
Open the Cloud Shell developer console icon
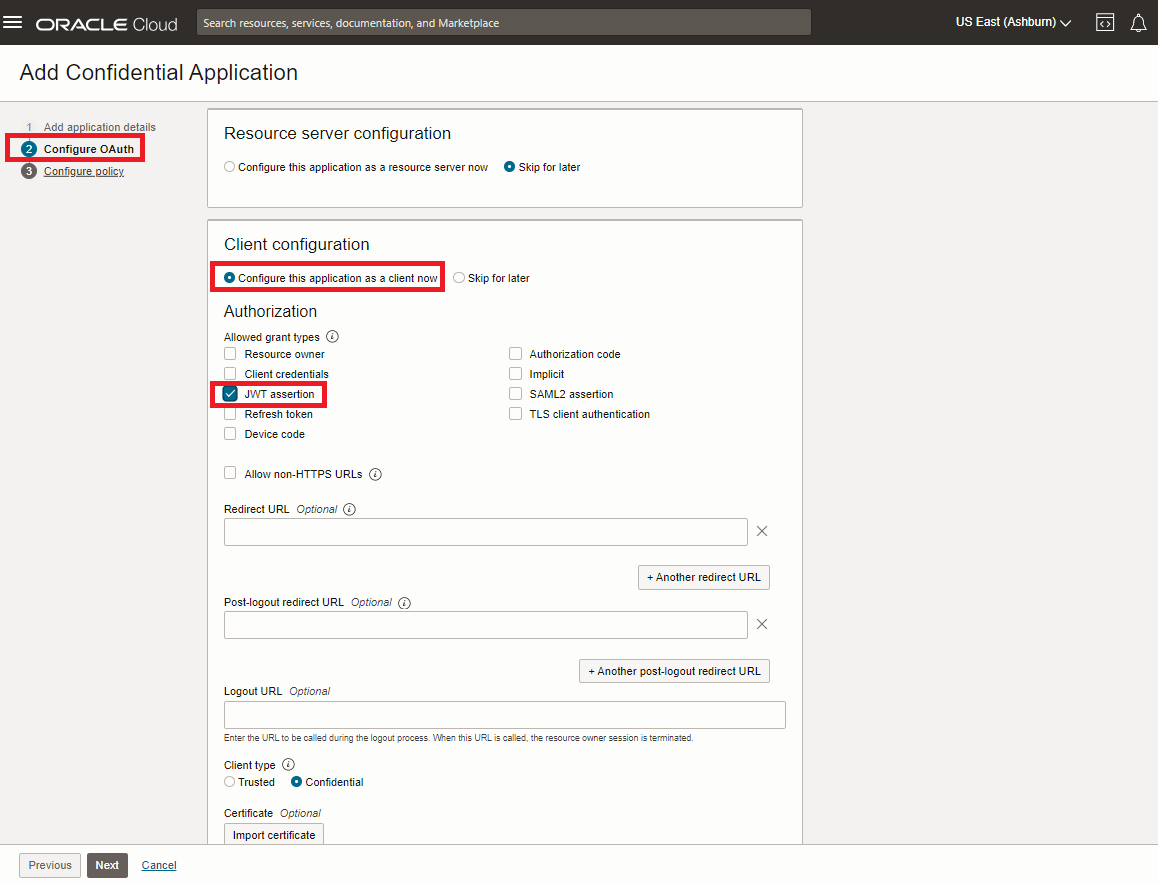(1104, 21)
